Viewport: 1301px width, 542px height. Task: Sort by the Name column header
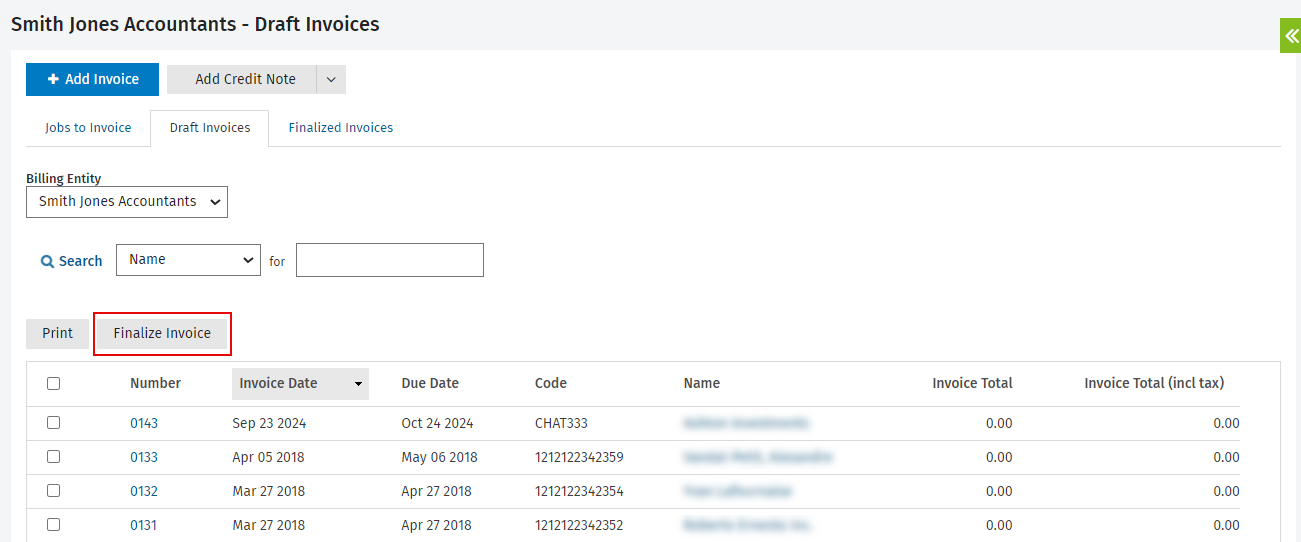tap(702, 383)
